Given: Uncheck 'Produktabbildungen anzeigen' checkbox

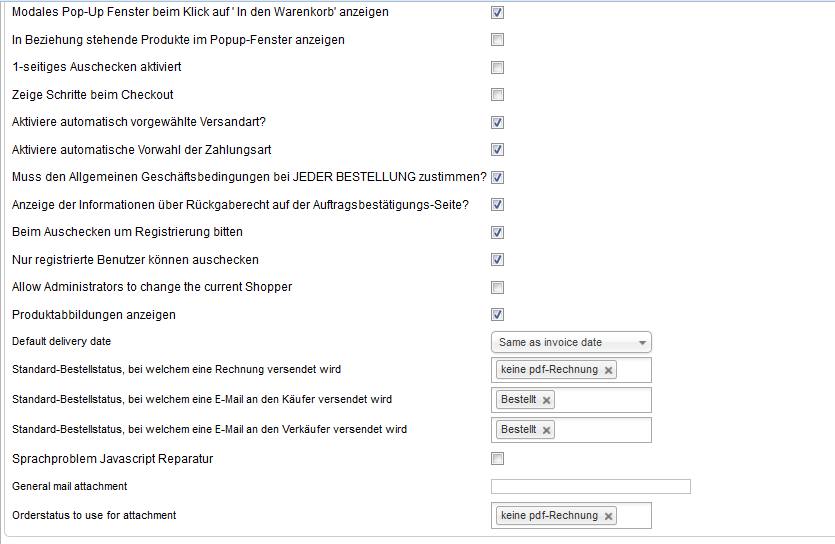Looking at the screenshot, I should click(x=497, y=315).
